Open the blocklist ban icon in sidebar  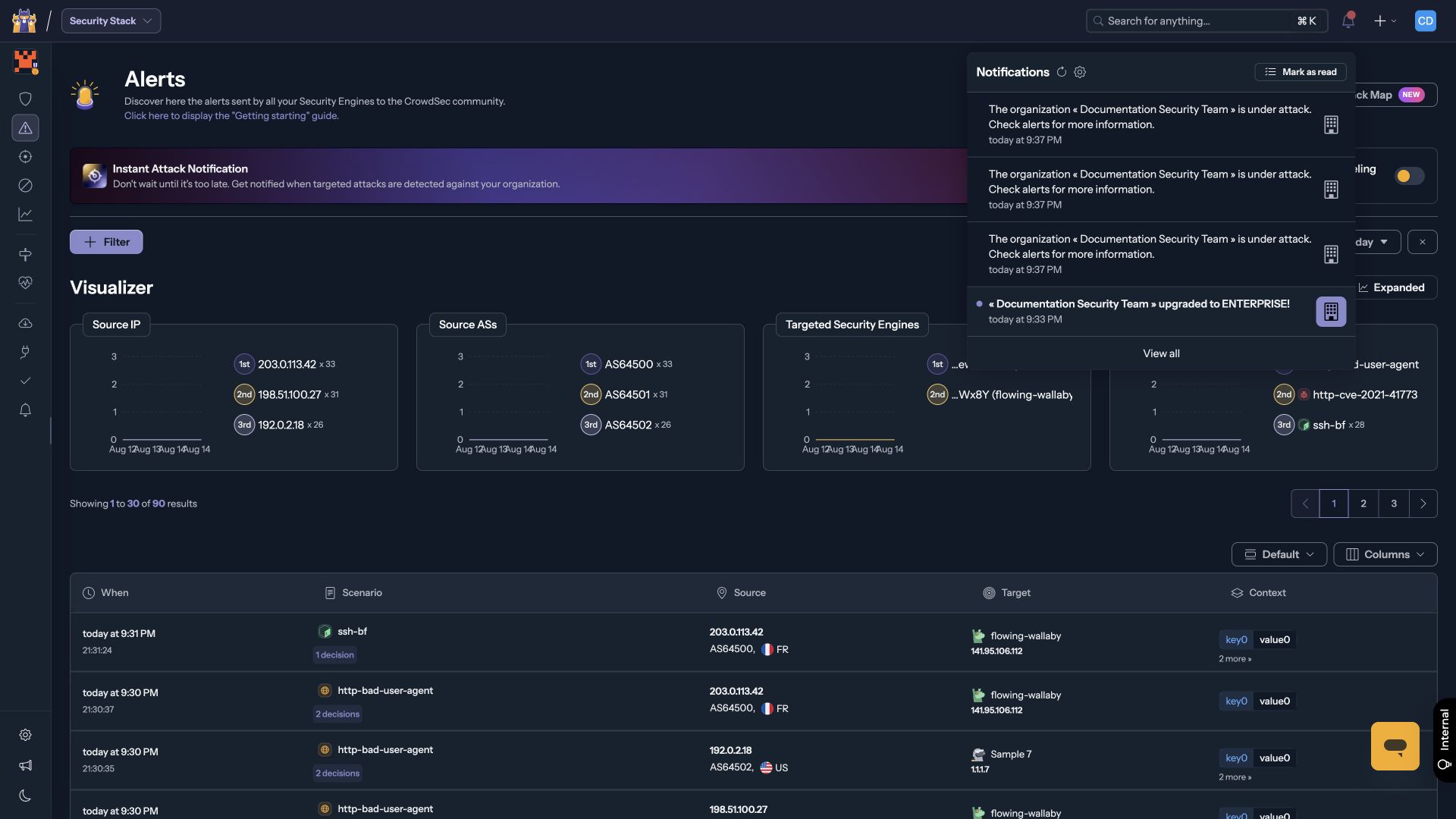point(25,185)
